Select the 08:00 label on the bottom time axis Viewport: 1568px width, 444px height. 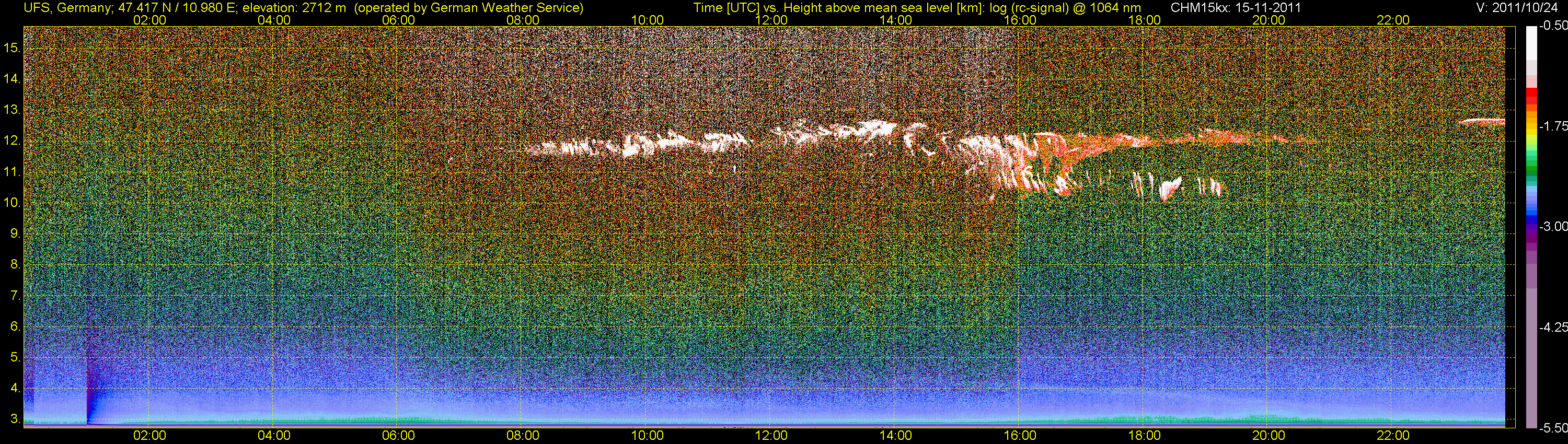(523, 436)
